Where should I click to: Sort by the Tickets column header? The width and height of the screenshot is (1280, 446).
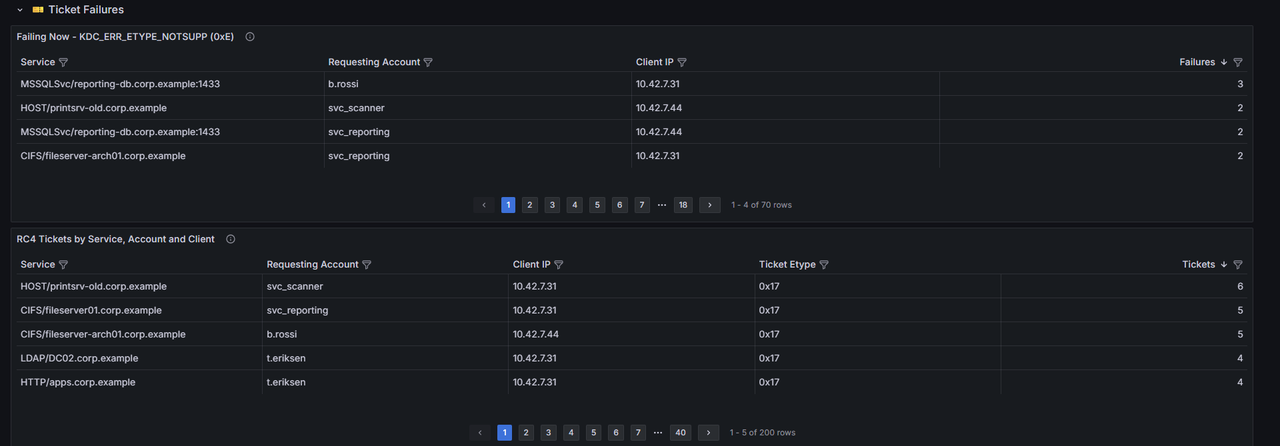coord(1198,265)
